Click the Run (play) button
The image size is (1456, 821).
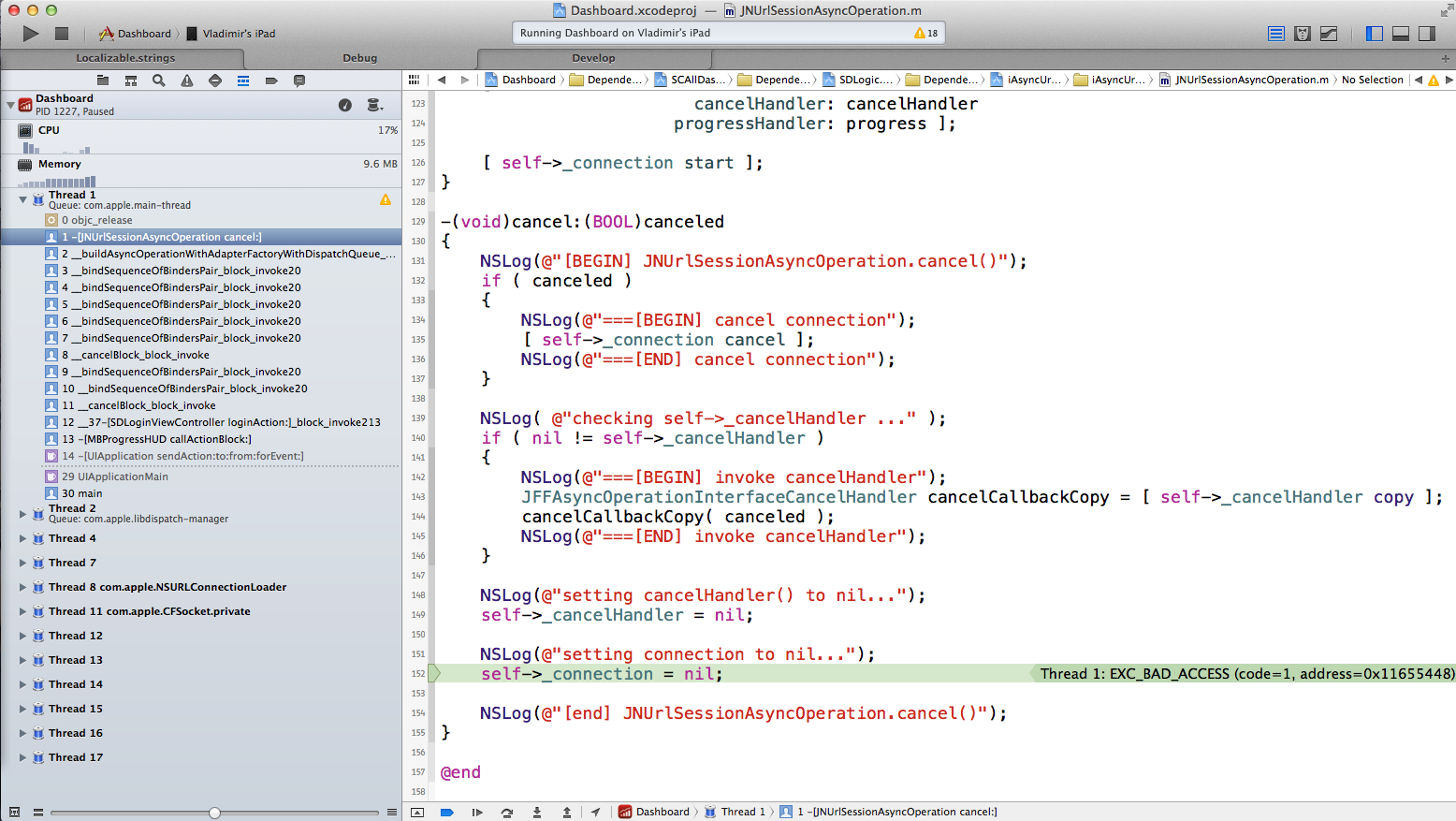pos(31,34)
